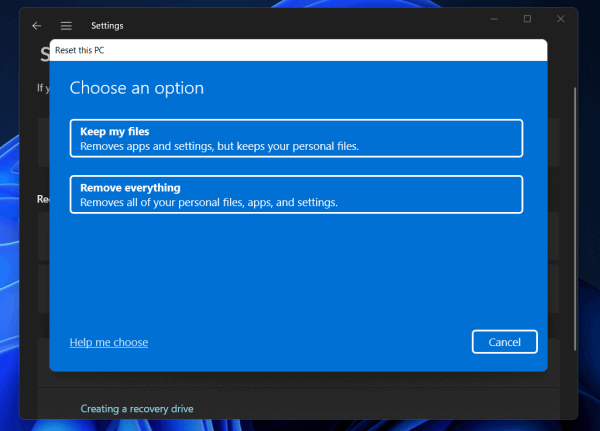Click the Settings window title text
The image size is (600, 431).
pyautogui.click(x=107, y=26)
